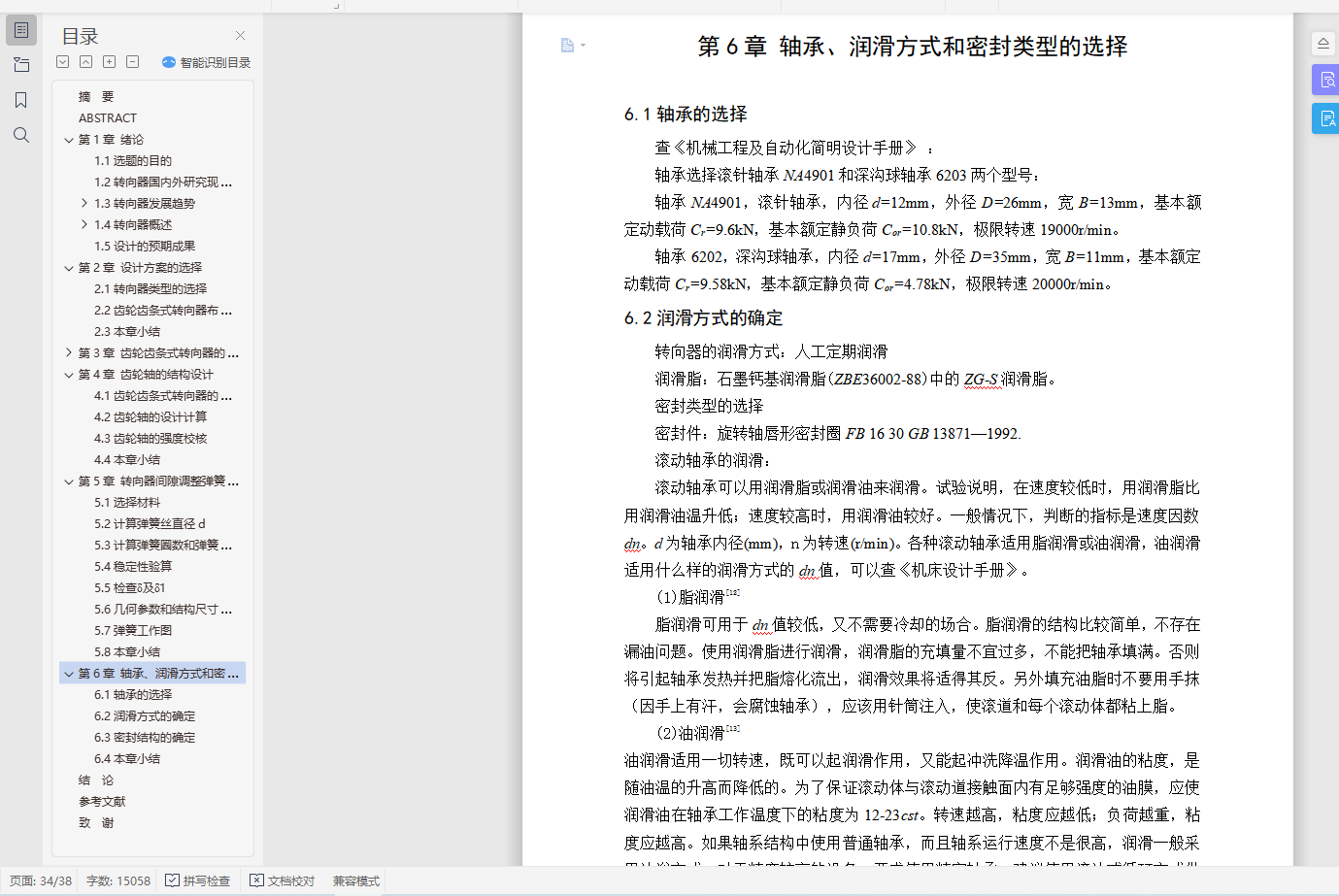Image resolution: width=1339 pixels, height=896 pixels.
Task: Click the 智能识别目录 button
Action: (206, 62)
